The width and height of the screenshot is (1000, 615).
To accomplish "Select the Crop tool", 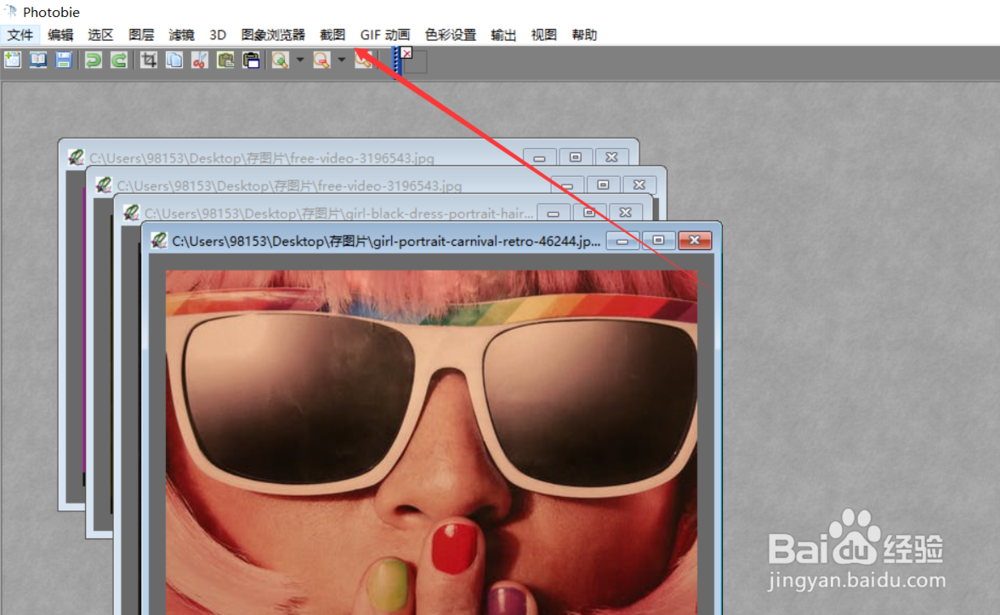I will tap(149, 60).
